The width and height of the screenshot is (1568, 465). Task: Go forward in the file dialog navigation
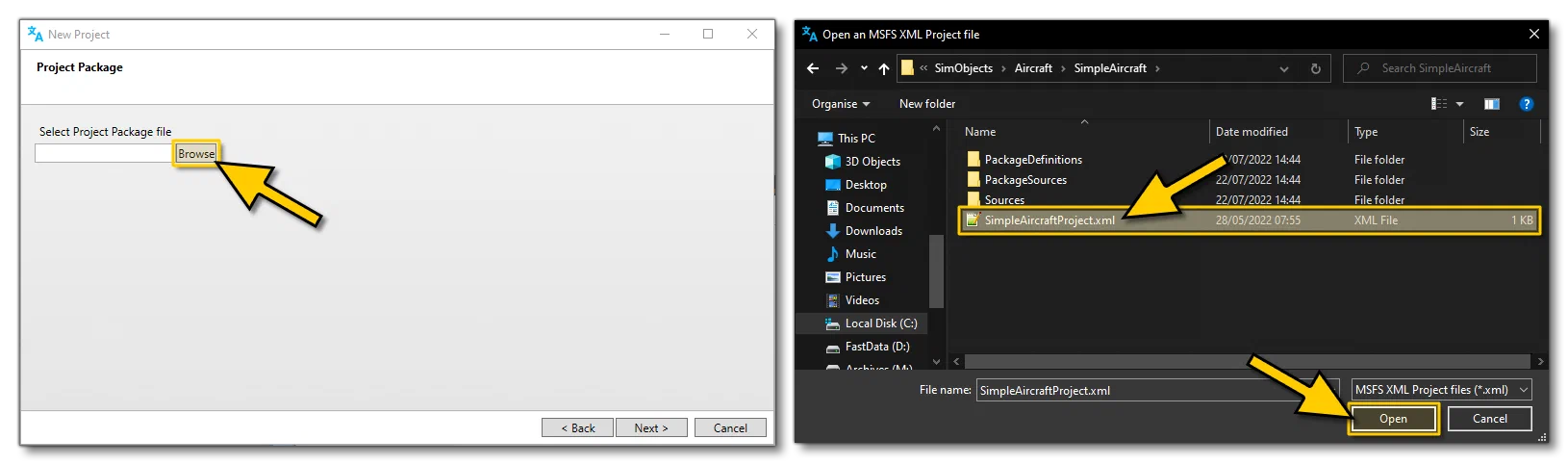[842, 68]
